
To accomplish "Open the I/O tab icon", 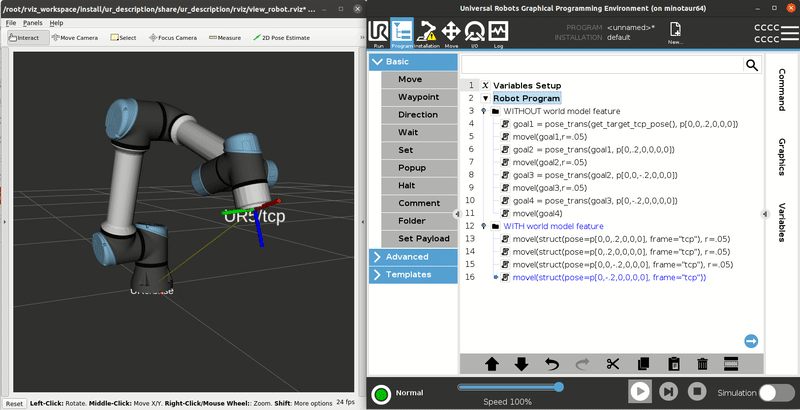I will [474, 33].
